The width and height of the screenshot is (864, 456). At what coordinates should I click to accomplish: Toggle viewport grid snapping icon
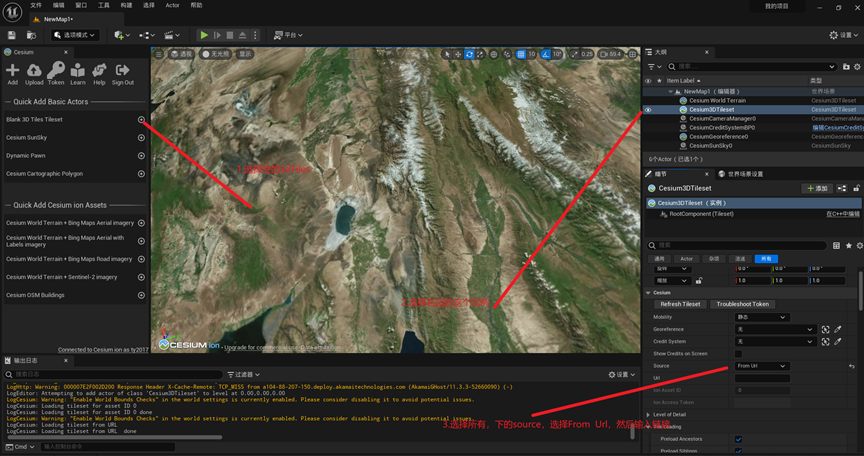(x=521, y=54)
